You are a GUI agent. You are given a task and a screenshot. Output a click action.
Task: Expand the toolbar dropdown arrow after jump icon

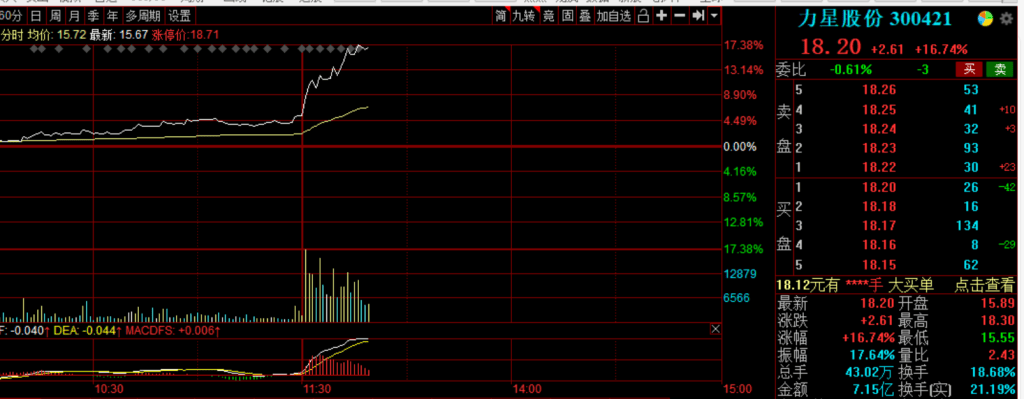[x=714, y=16]
